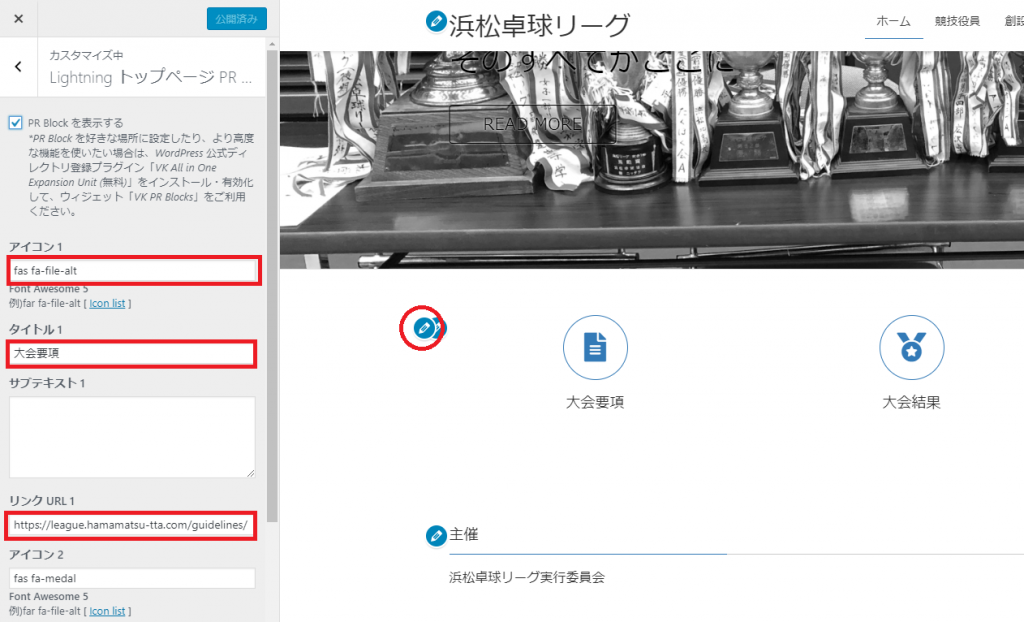Click the pencil edit icon beside site title
This screenshot has width=1024, height=622.
435,21
